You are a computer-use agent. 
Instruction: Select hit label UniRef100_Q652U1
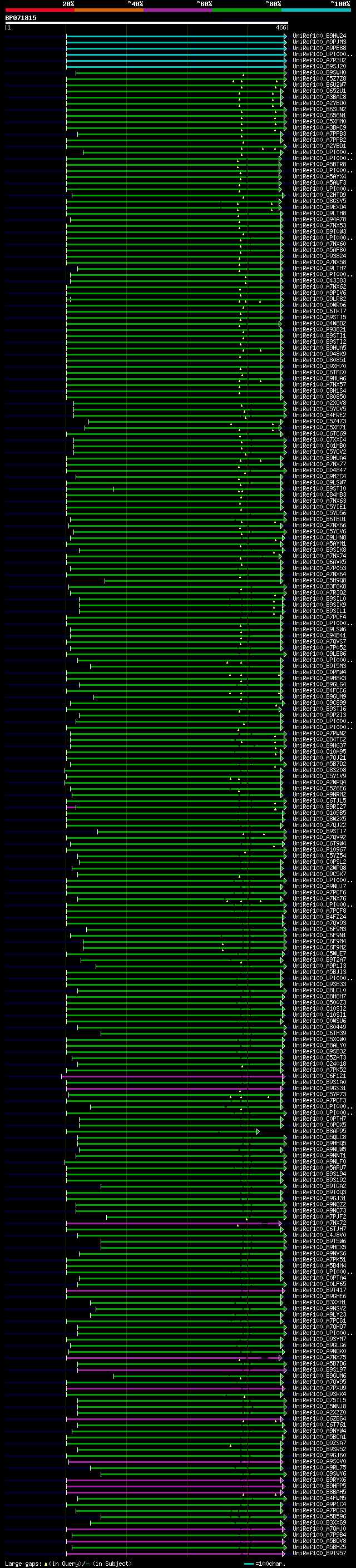tap(319, 91)
